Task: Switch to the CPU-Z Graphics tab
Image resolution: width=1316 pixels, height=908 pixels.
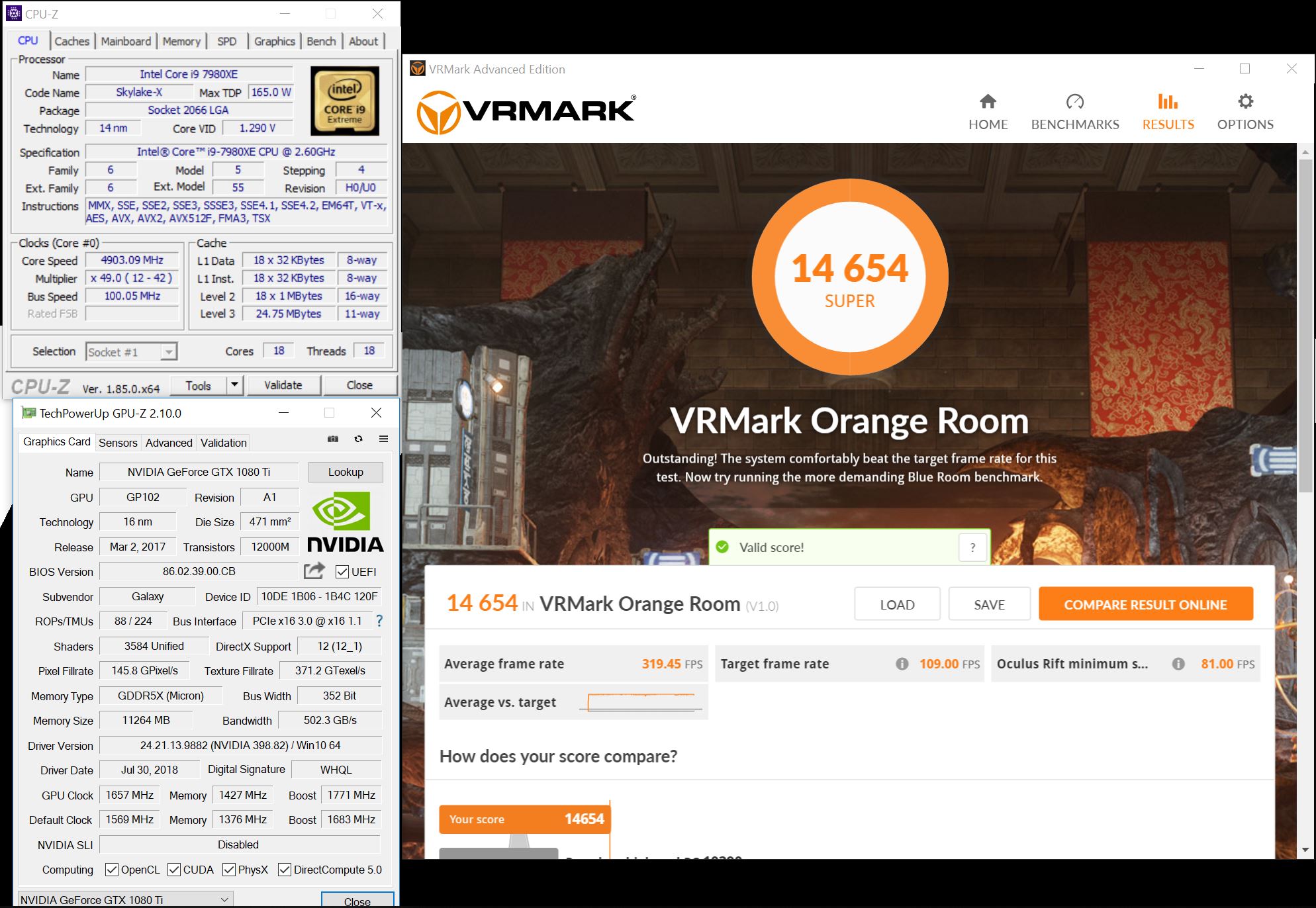Action: pyautogui.click(x=274, y=41)
